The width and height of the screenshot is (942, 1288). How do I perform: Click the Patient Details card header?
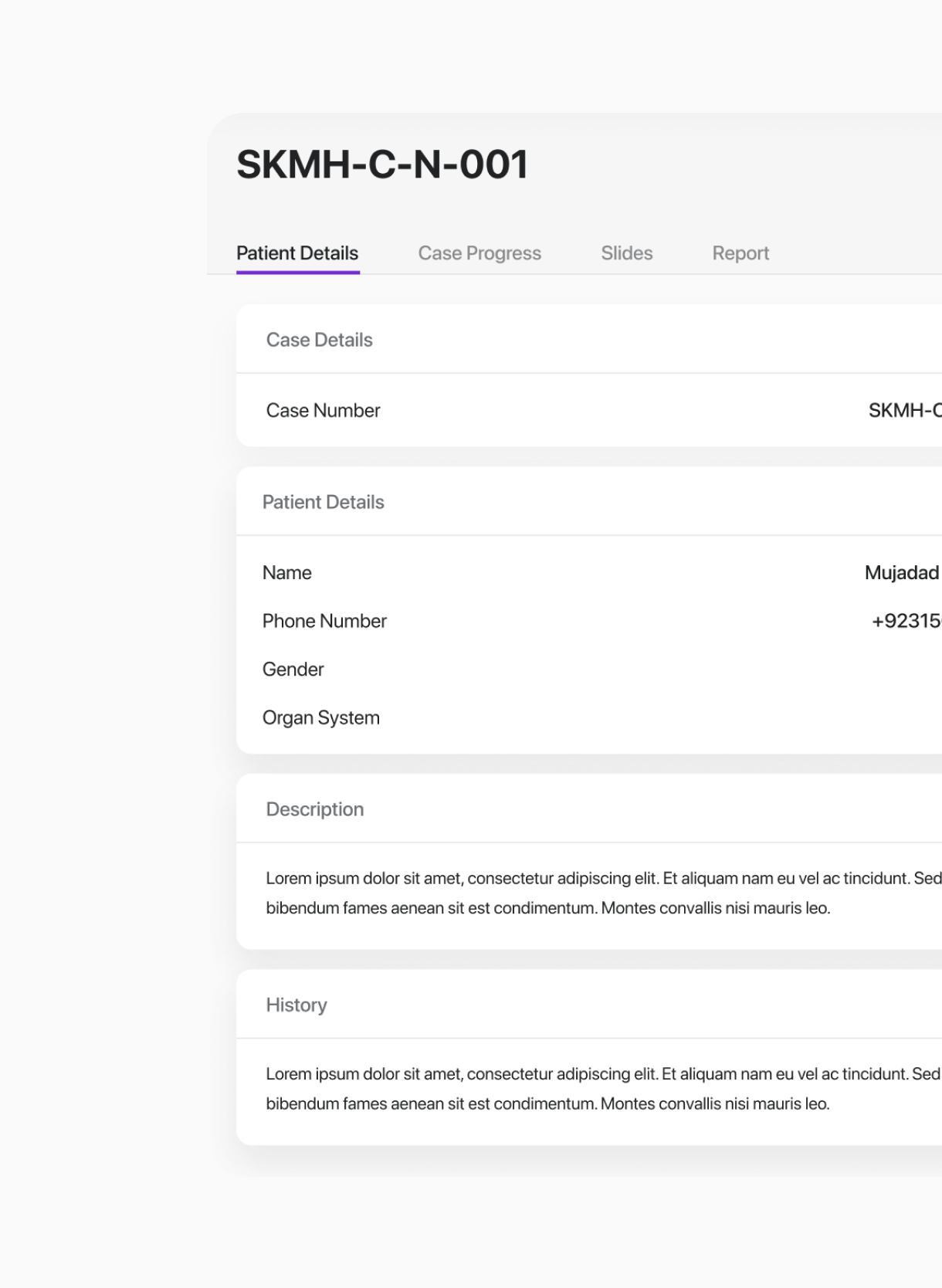coord(323,502)
